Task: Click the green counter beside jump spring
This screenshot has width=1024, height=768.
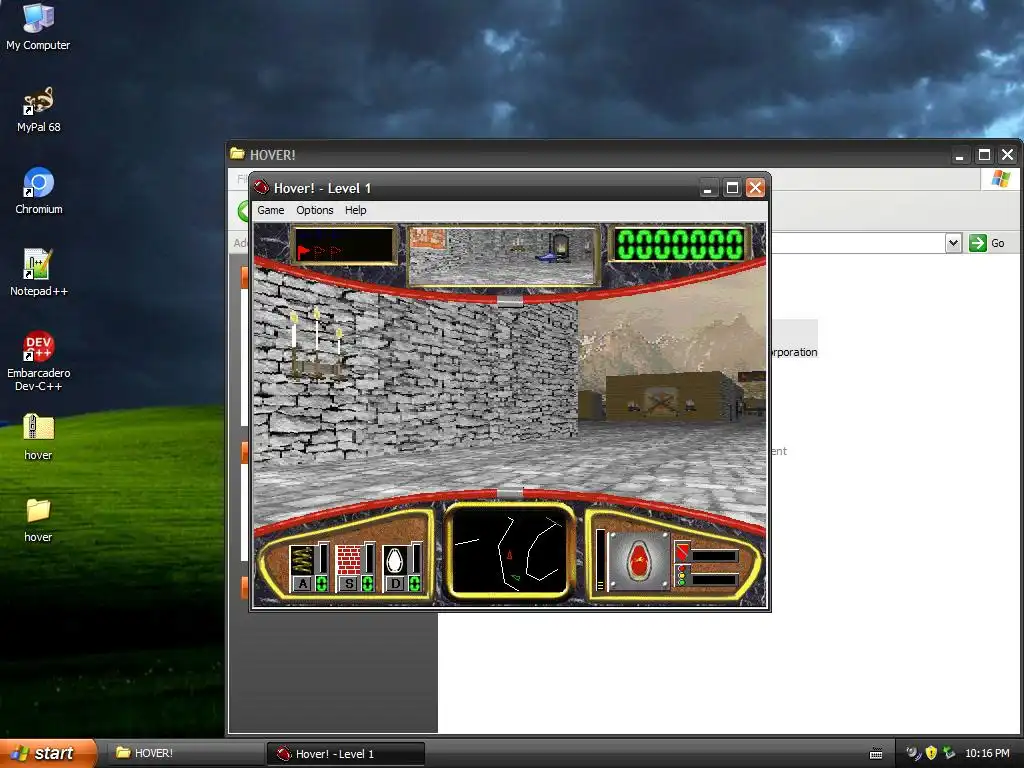Action: 321,583
